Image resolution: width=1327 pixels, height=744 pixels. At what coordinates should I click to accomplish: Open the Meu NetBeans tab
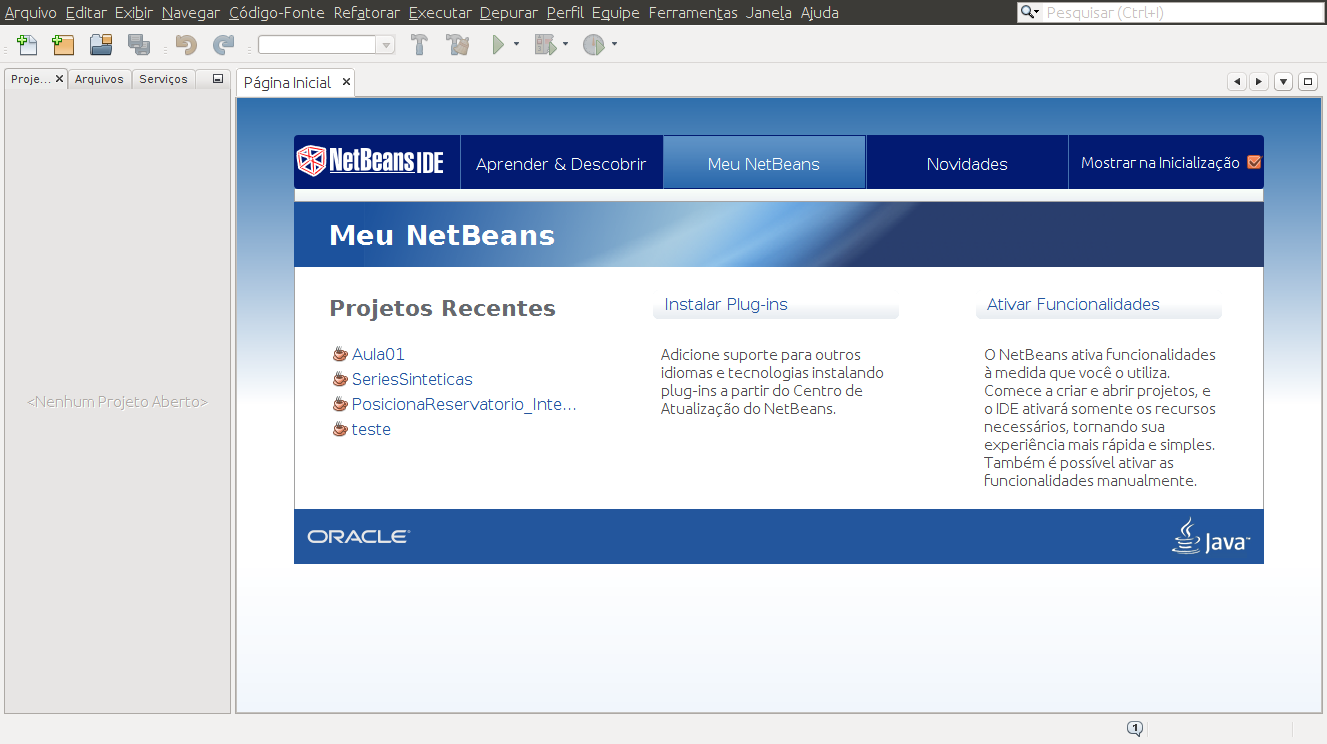(764, 164)
